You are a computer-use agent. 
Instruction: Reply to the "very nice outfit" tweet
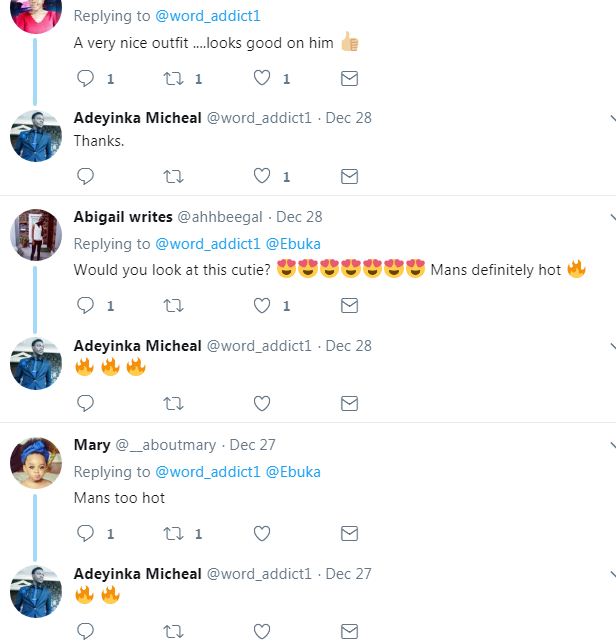(86, 78)
